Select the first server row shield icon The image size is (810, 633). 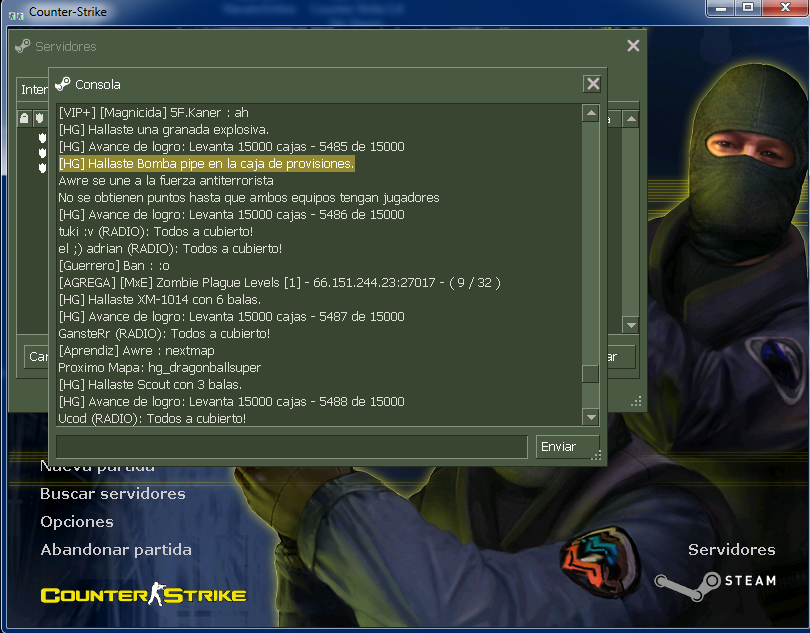pyautogui.click(x=42, y=138)
